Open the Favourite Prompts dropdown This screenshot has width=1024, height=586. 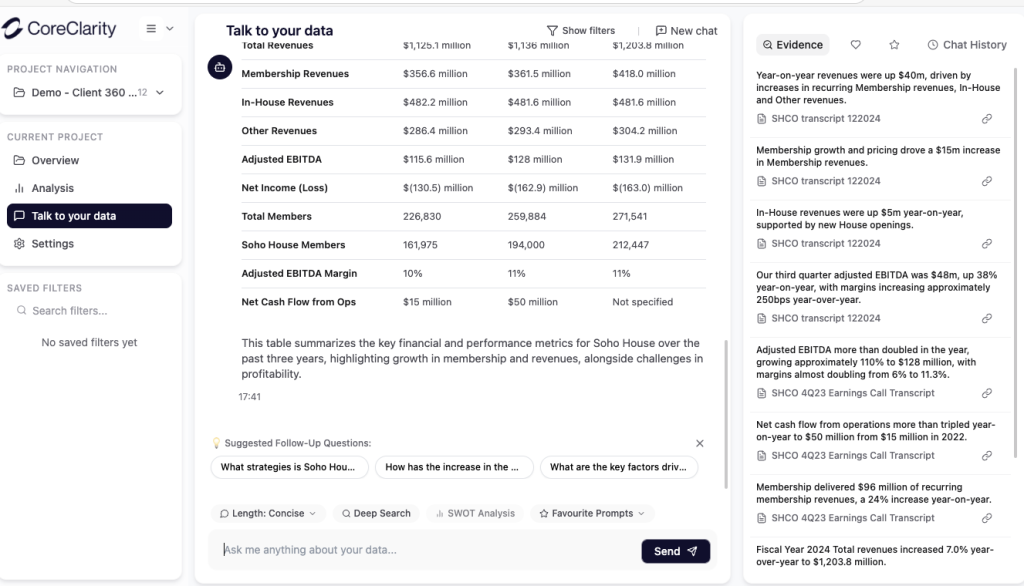592,513
